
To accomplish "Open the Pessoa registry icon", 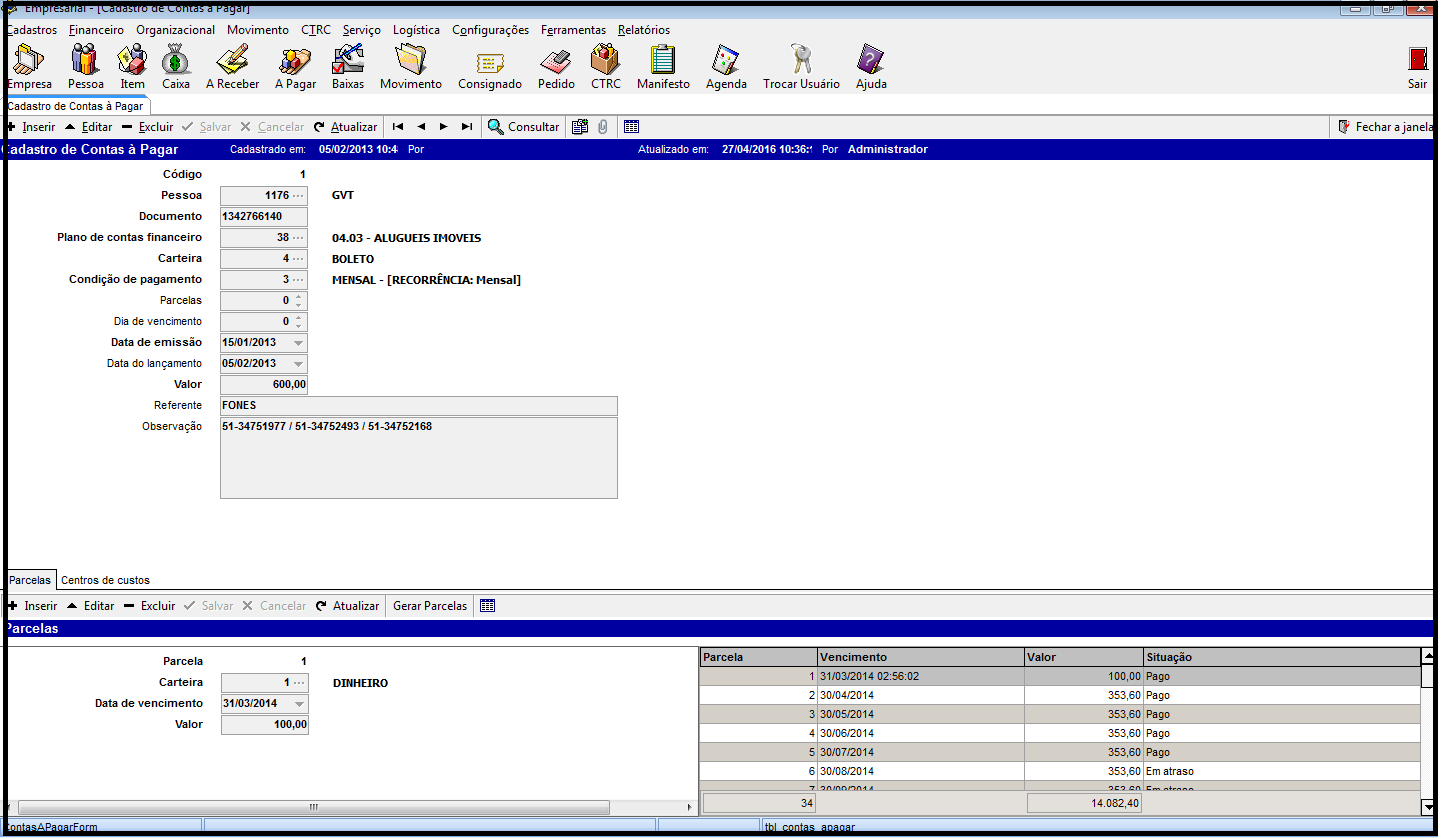I will click(85, 62).
